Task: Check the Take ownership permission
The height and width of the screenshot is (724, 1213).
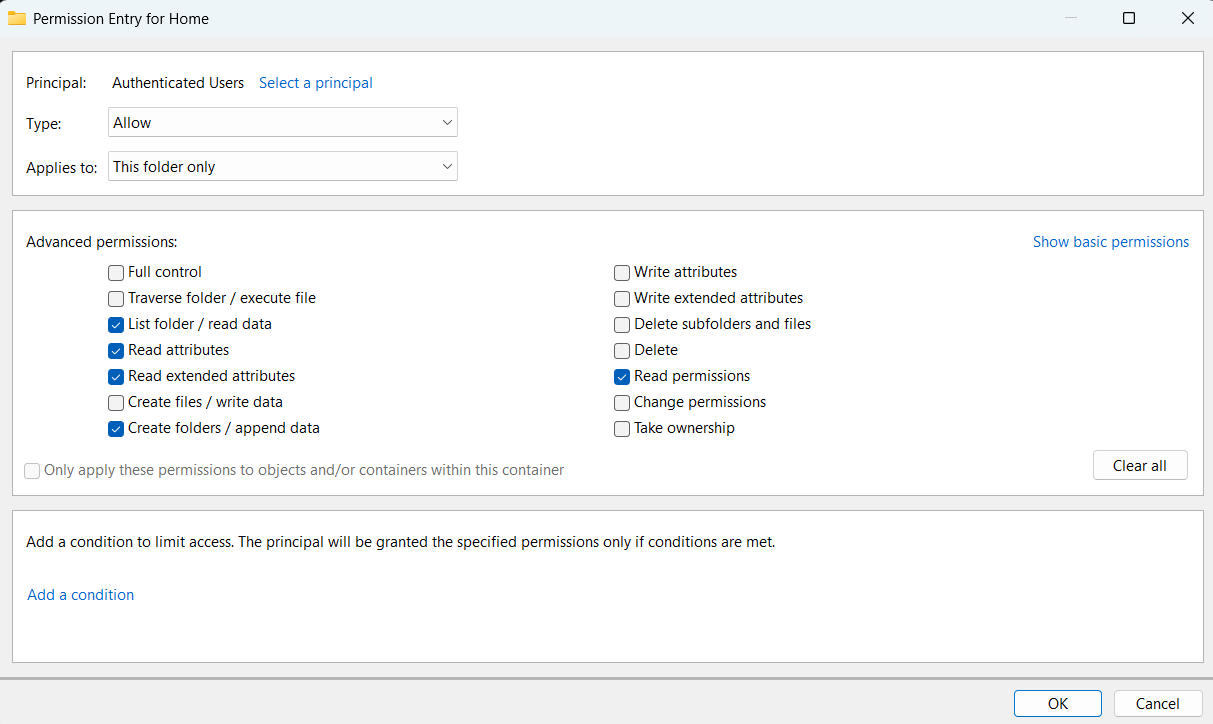Action: click(x=622, y=428)
